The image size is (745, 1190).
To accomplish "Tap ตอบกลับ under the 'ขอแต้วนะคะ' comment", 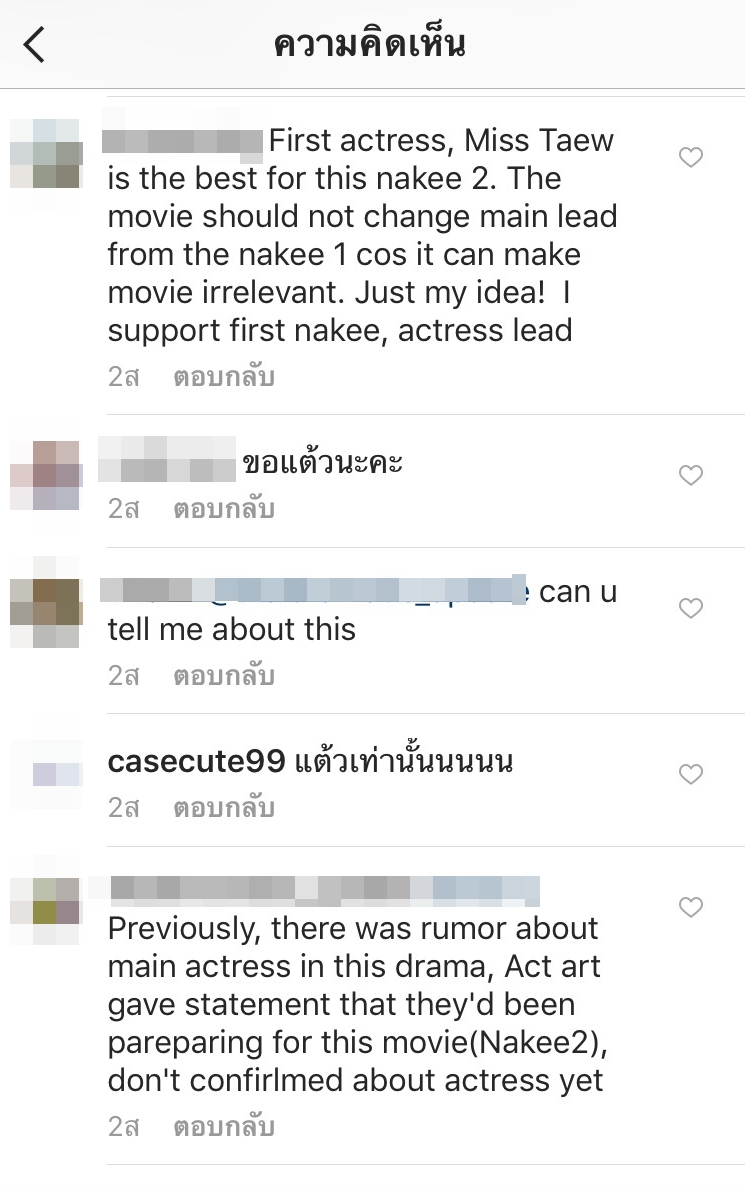I will (x=224, y=508).
